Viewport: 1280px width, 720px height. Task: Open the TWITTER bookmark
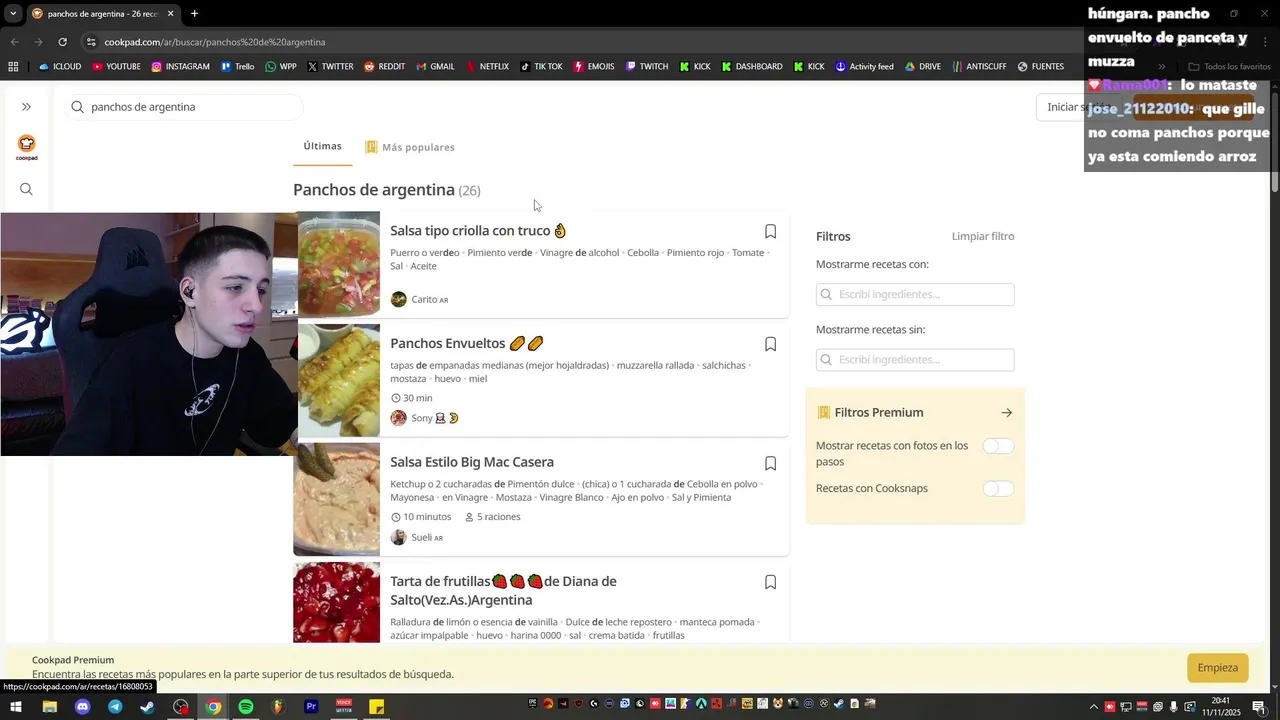coord(330,67)
